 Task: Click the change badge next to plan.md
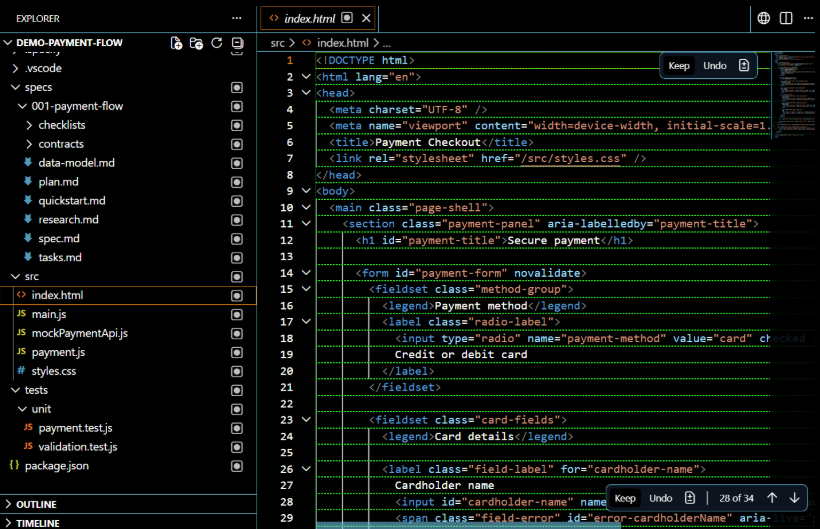237,182
